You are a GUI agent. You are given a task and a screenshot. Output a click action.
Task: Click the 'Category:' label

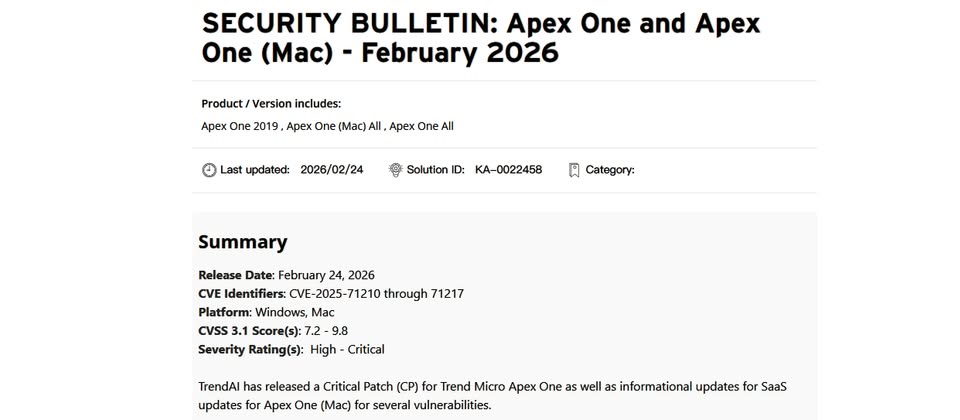(610, 170)
